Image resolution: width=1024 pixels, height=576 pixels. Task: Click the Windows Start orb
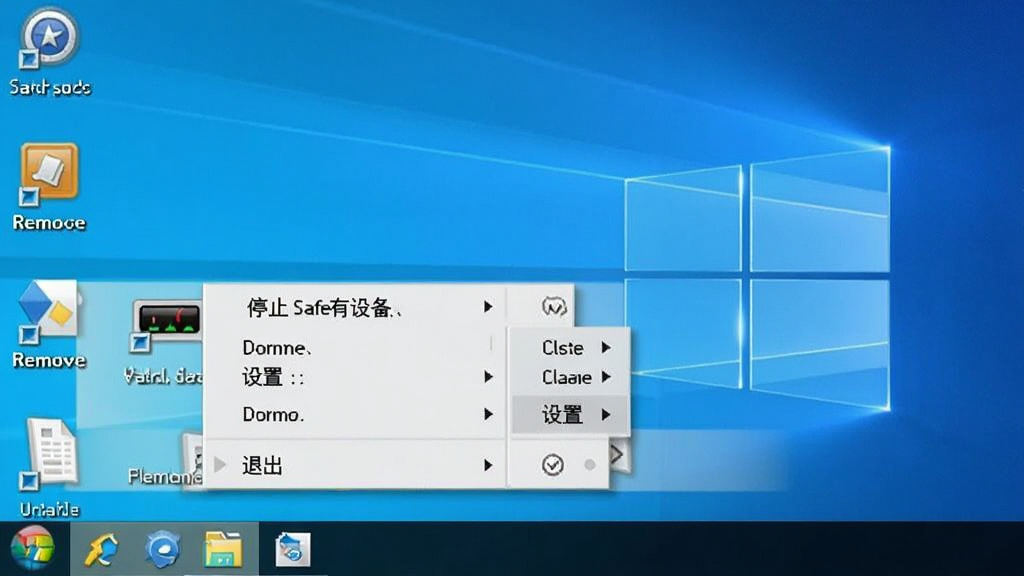coord(32,549)
